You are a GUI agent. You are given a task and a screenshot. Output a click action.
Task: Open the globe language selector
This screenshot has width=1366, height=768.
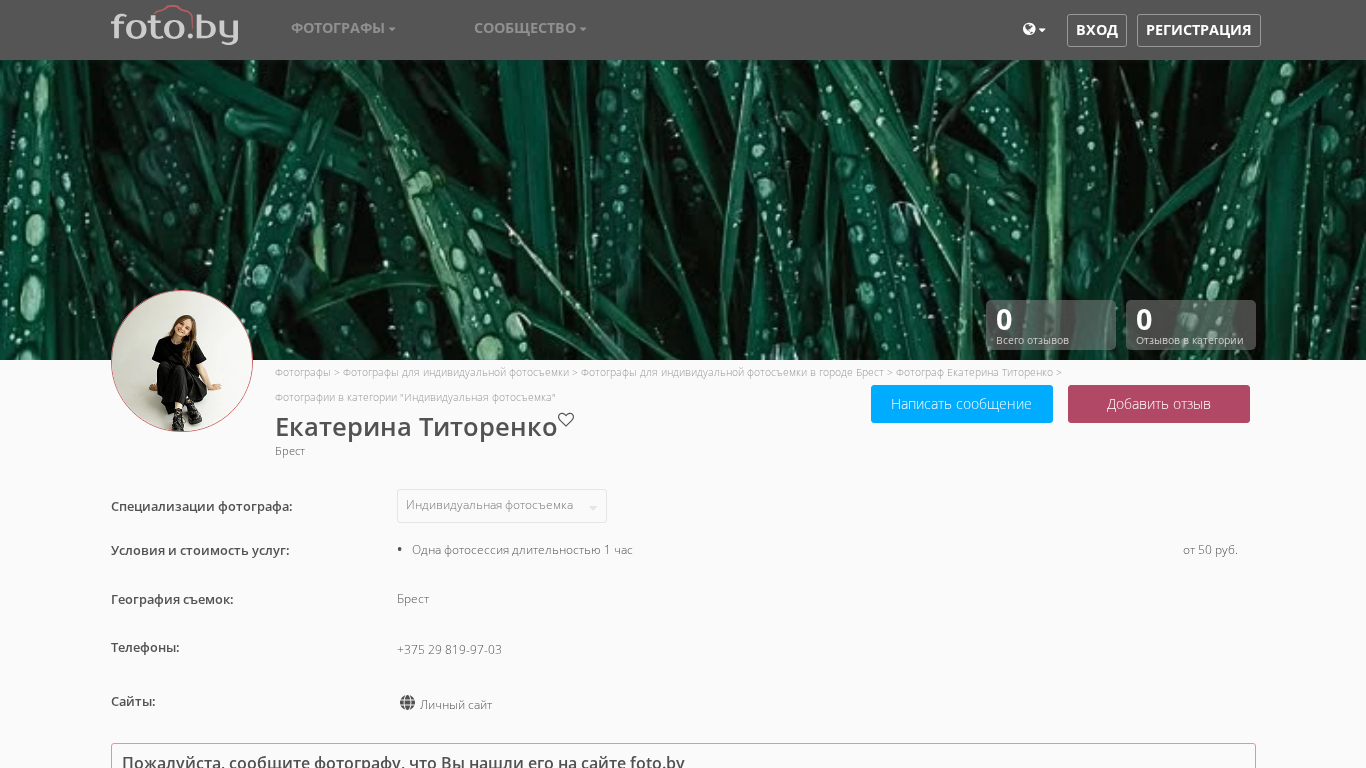click(x=1034, y=30)
